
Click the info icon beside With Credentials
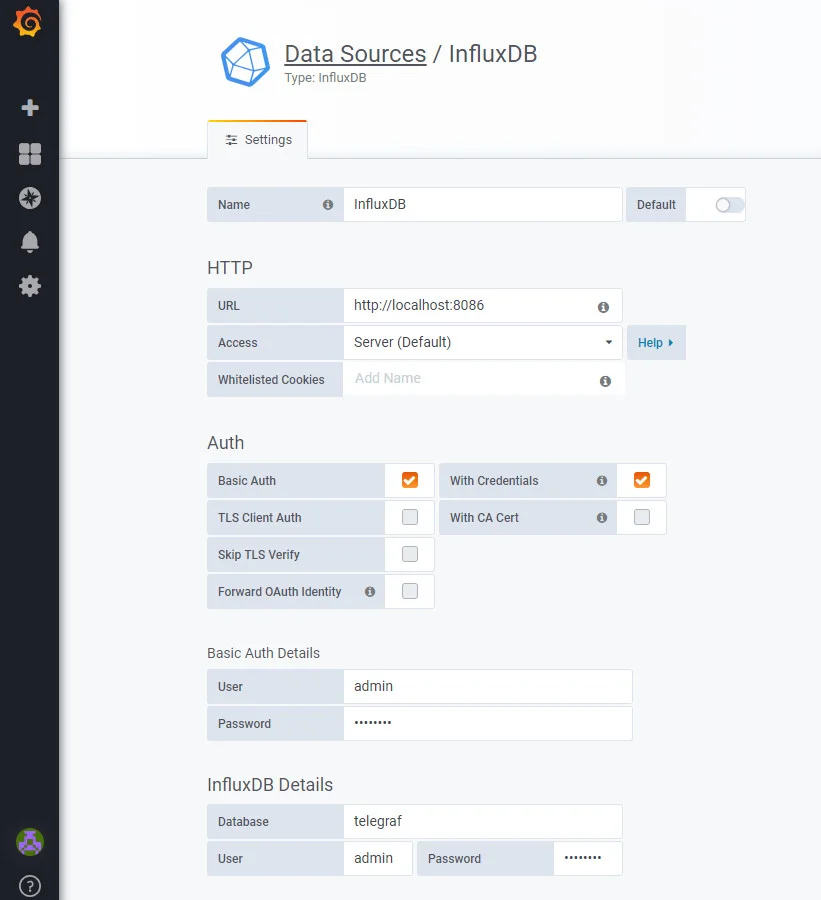coord(602,480)
